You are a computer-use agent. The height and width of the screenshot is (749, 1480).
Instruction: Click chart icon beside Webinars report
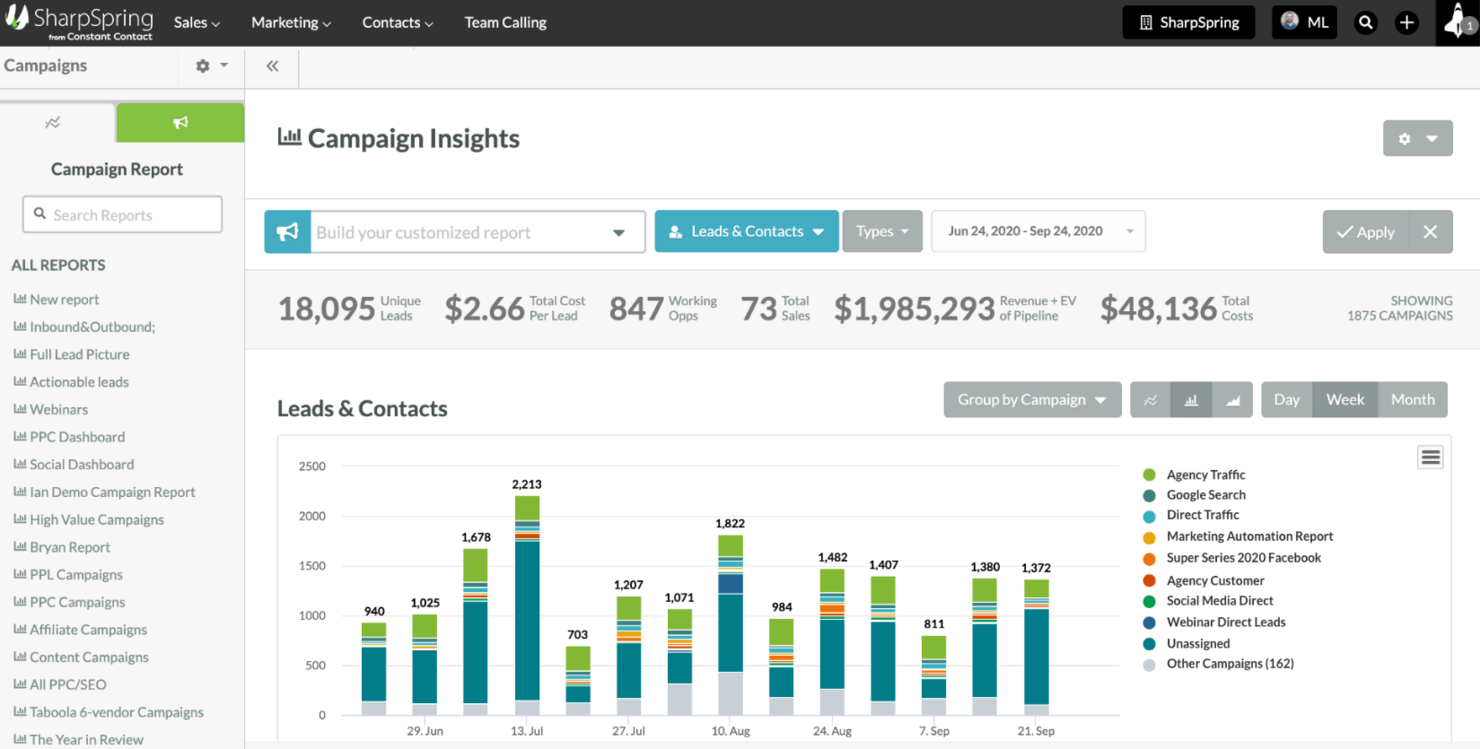(19, 409)
